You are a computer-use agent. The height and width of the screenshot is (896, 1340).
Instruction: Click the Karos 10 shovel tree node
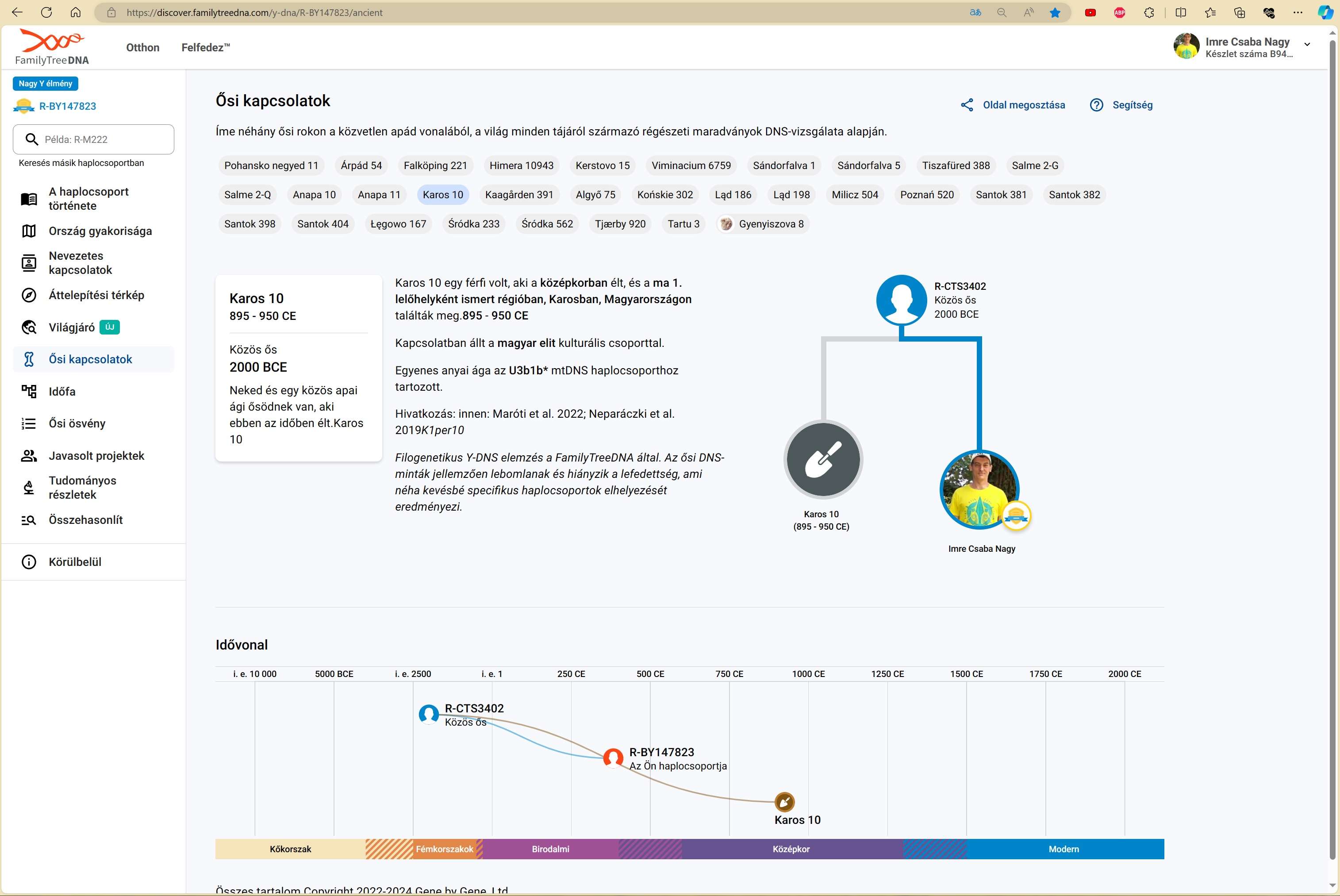click(823, 459)
